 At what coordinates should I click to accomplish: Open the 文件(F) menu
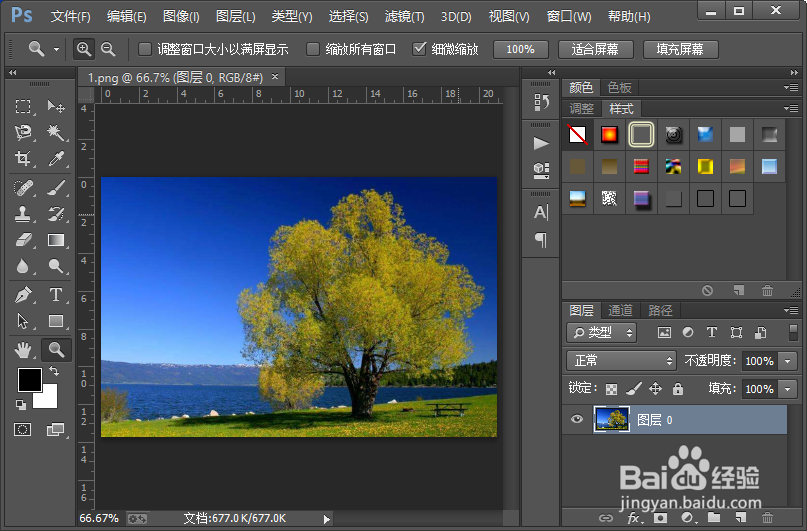(70, 16)
